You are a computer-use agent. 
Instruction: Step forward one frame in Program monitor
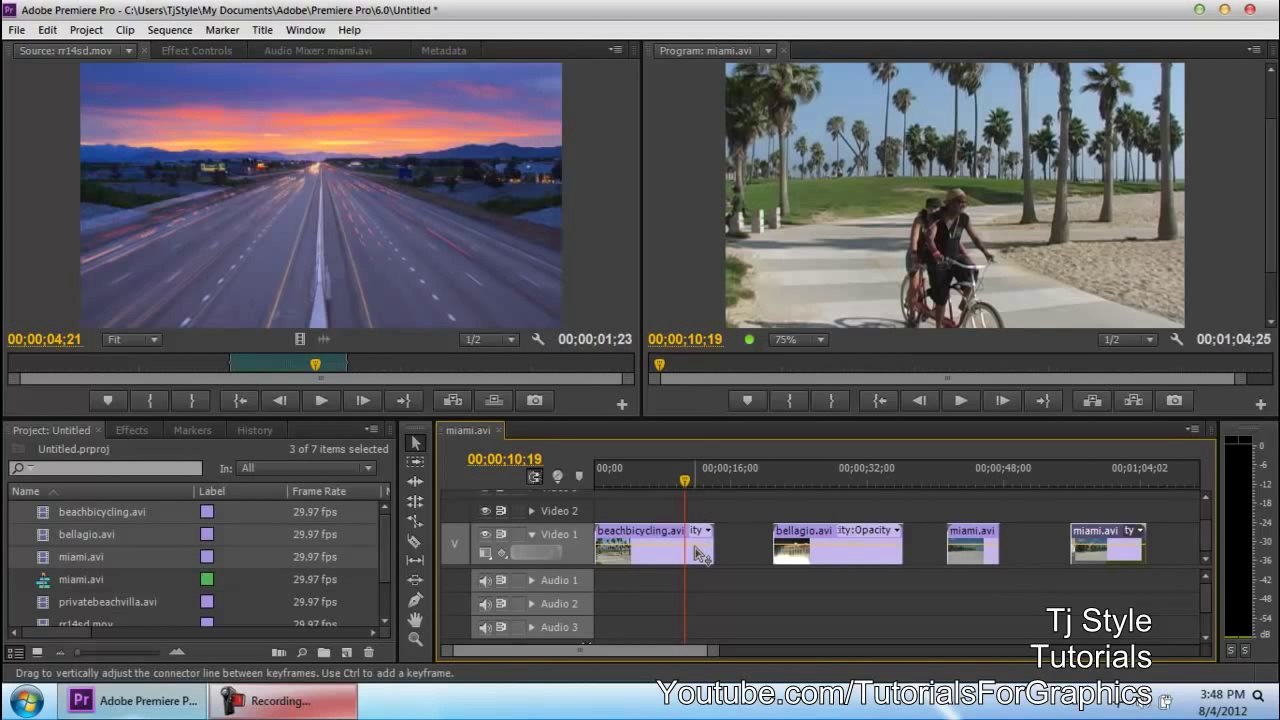(1001, 401)
